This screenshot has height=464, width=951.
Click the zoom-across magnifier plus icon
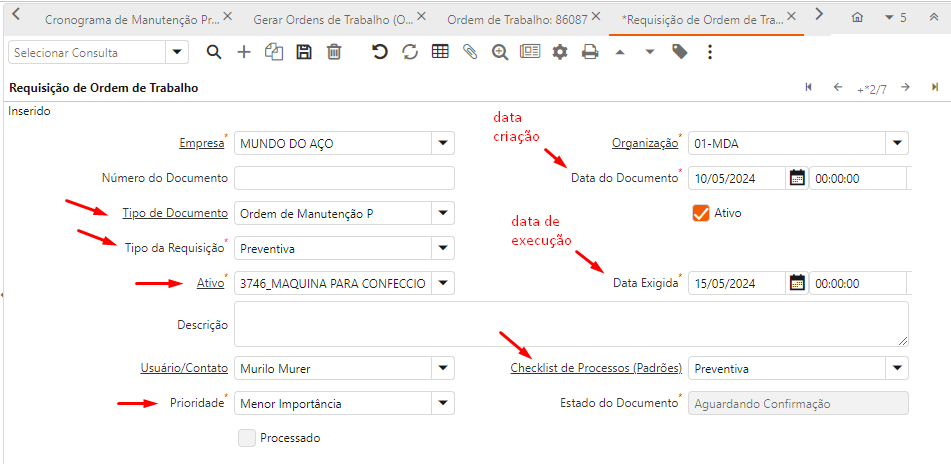(x=500, y=52)
